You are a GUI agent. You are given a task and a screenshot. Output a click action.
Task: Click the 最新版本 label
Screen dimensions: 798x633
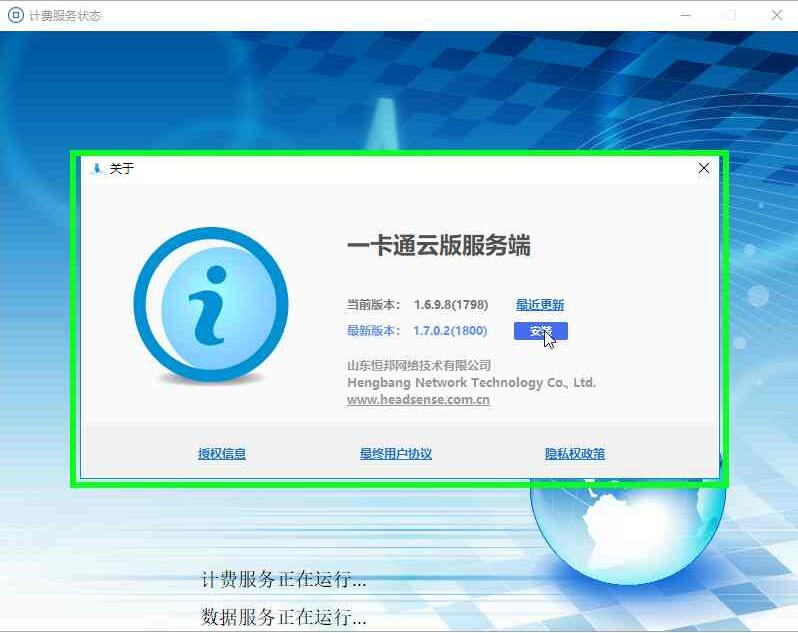pyautogui.click(x=373, y=331)
